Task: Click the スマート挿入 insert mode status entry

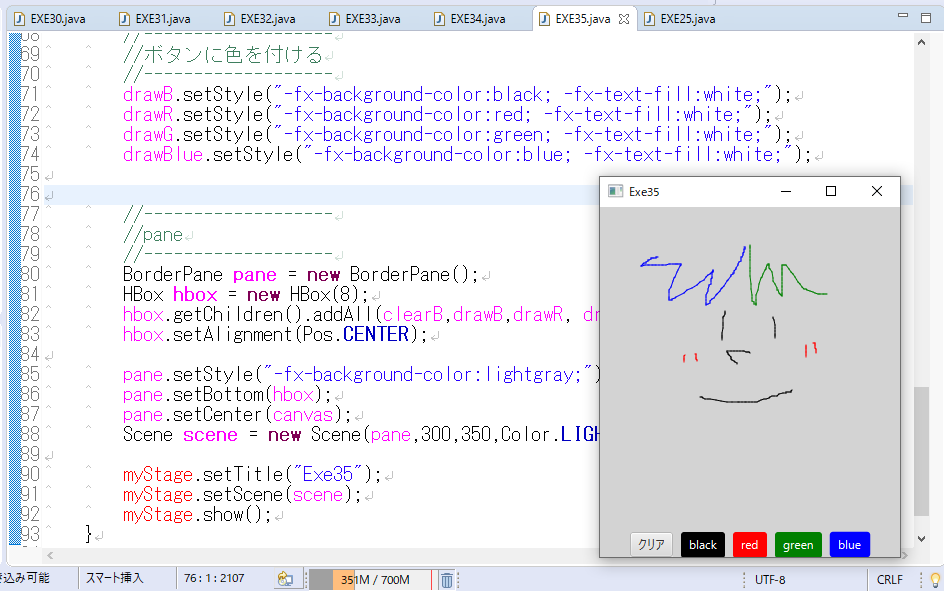Action: (114, 578)
